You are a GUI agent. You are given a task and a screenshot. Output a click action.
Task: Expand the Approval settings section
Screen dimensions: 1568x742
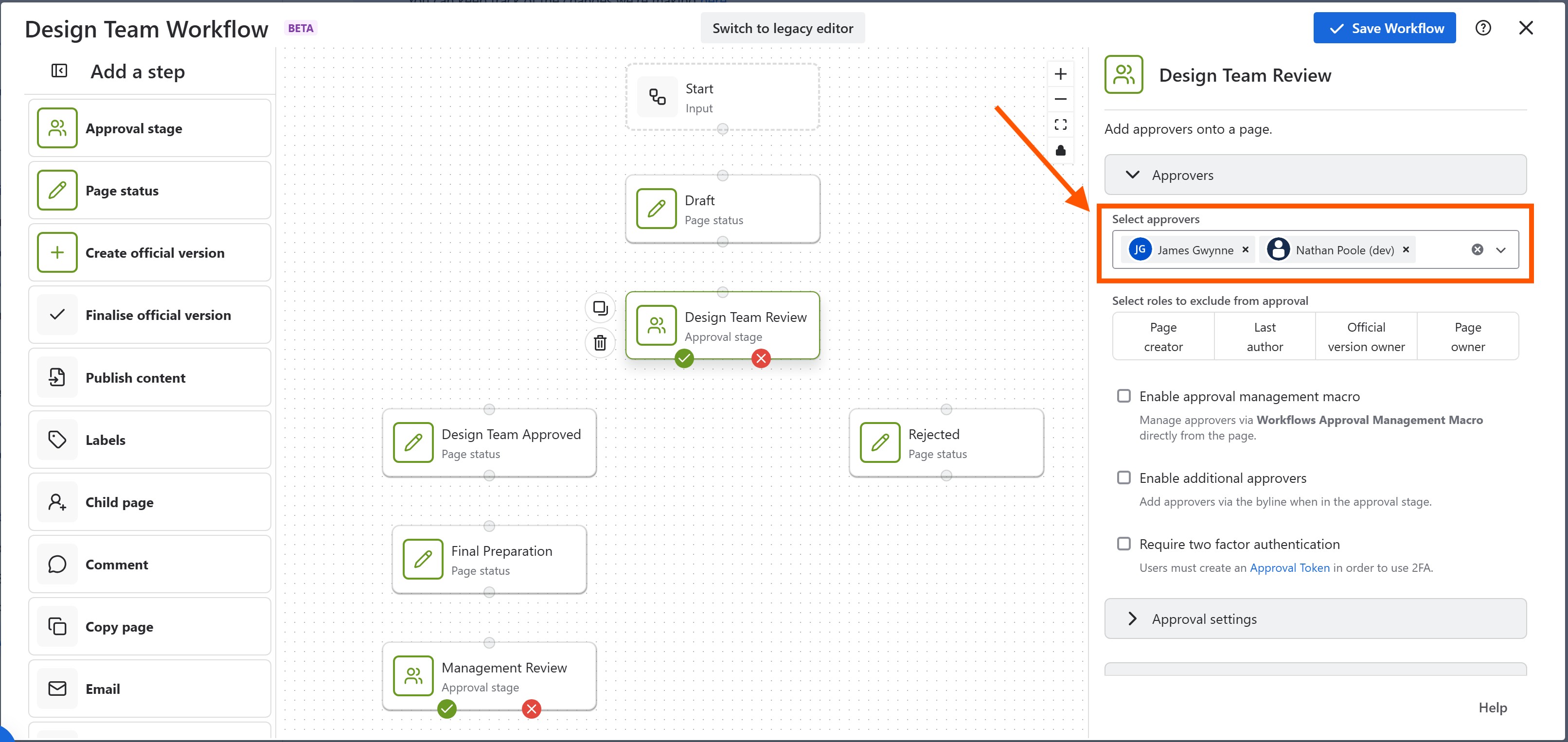1132,619
